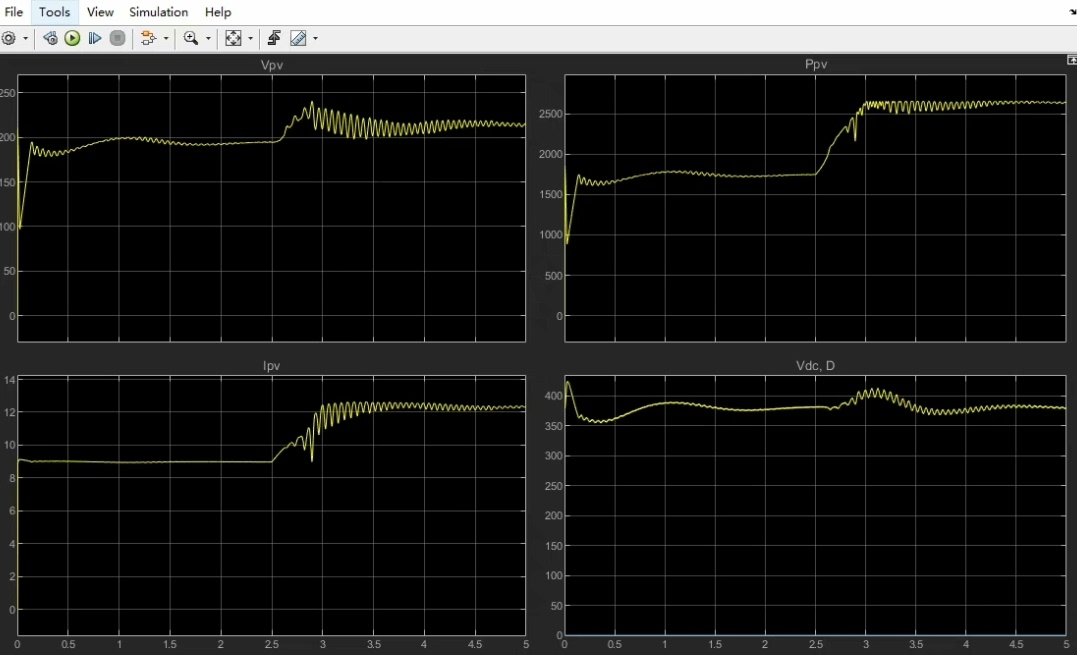Select the Zoom tool magnifier icon
The image size is (1077, 655).
pos(191,38)
